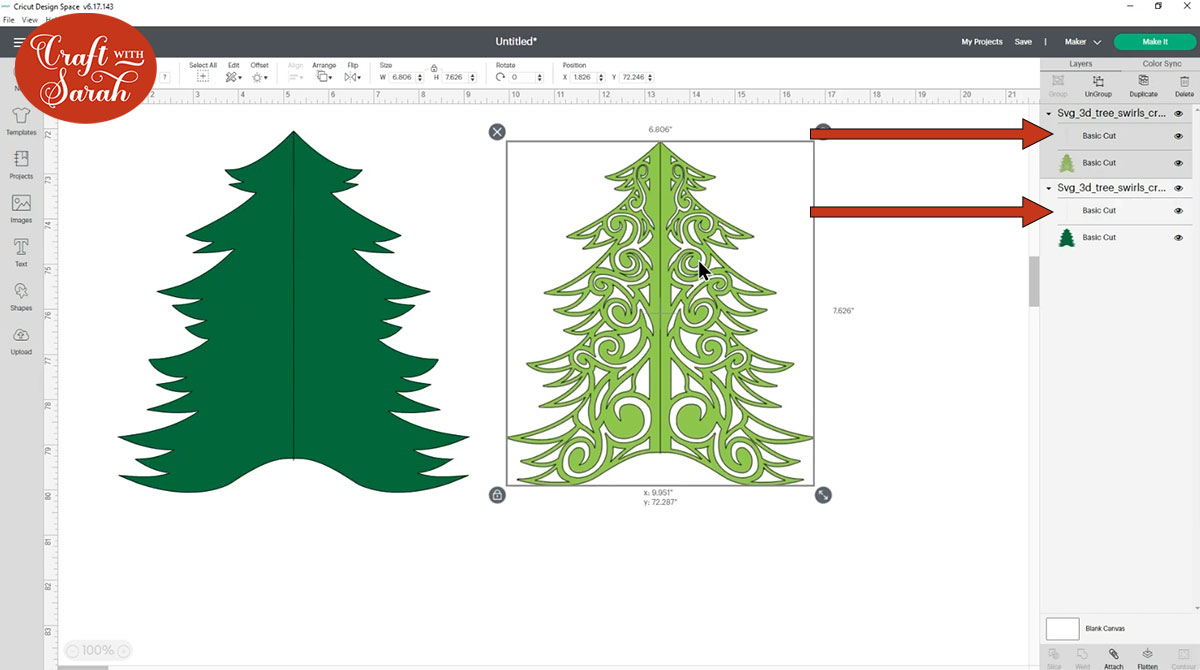The width and height of the screenshot is (1200, 670).
Task: Toggle the size aspect ratio lock
Action: (434, 67)
